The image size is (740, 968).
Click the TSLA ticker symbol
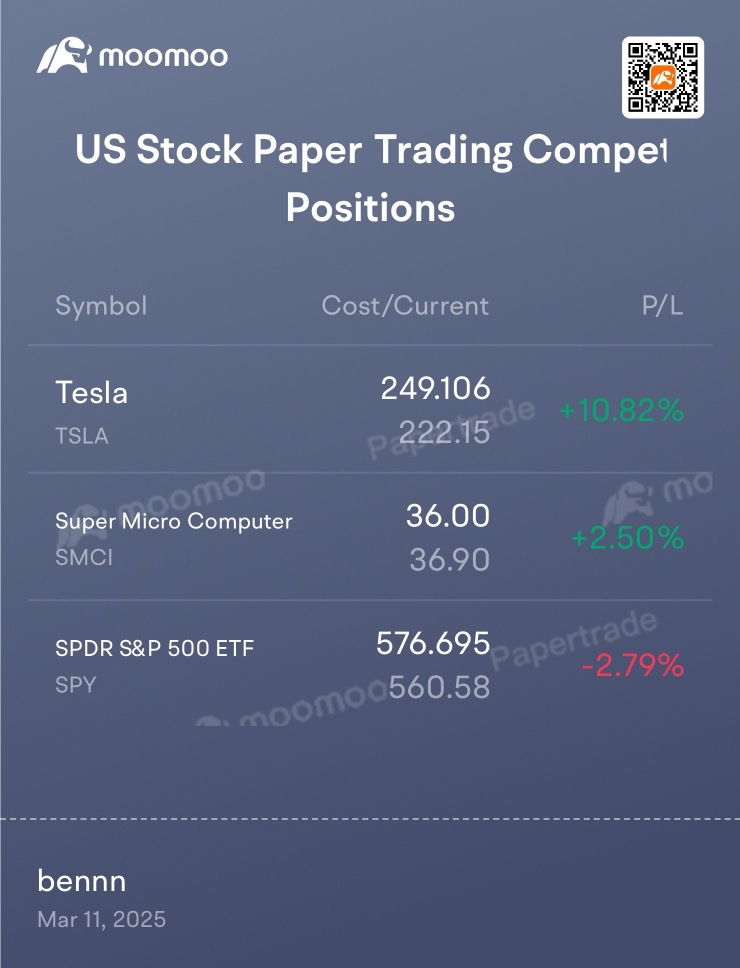82,436
